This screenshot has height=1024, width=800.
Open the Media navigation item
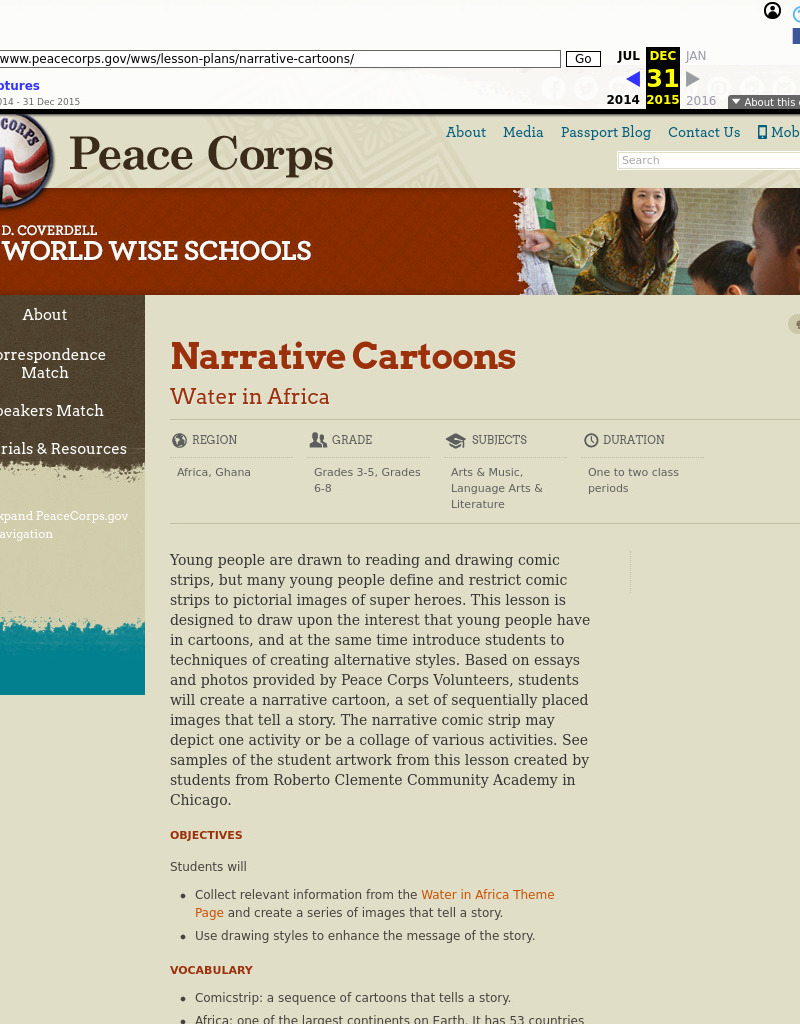pos(523,132)
